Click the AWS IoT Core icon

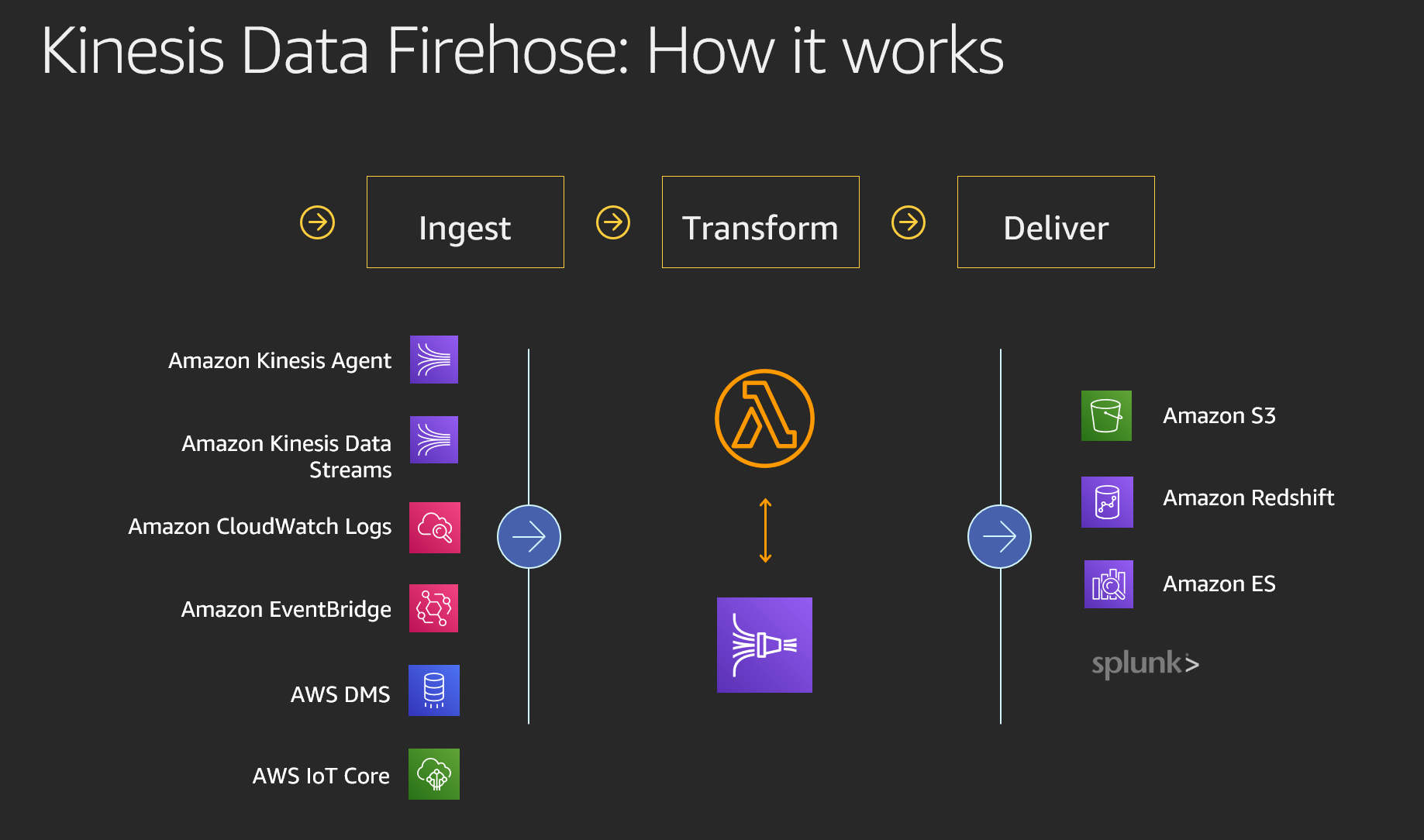click(x=434, y=774)
